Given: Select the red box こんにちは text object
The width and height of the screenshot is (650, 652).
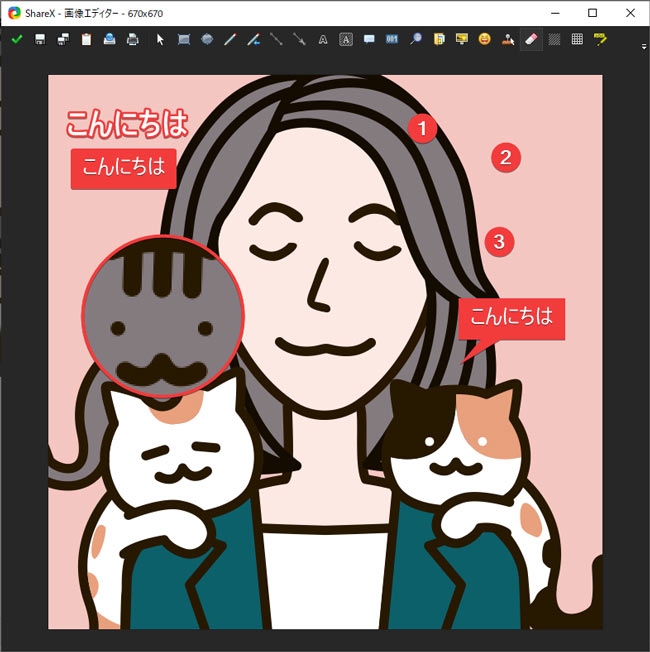Looking at the screenshot, I should pyautogui.click(x=124, y=169).
